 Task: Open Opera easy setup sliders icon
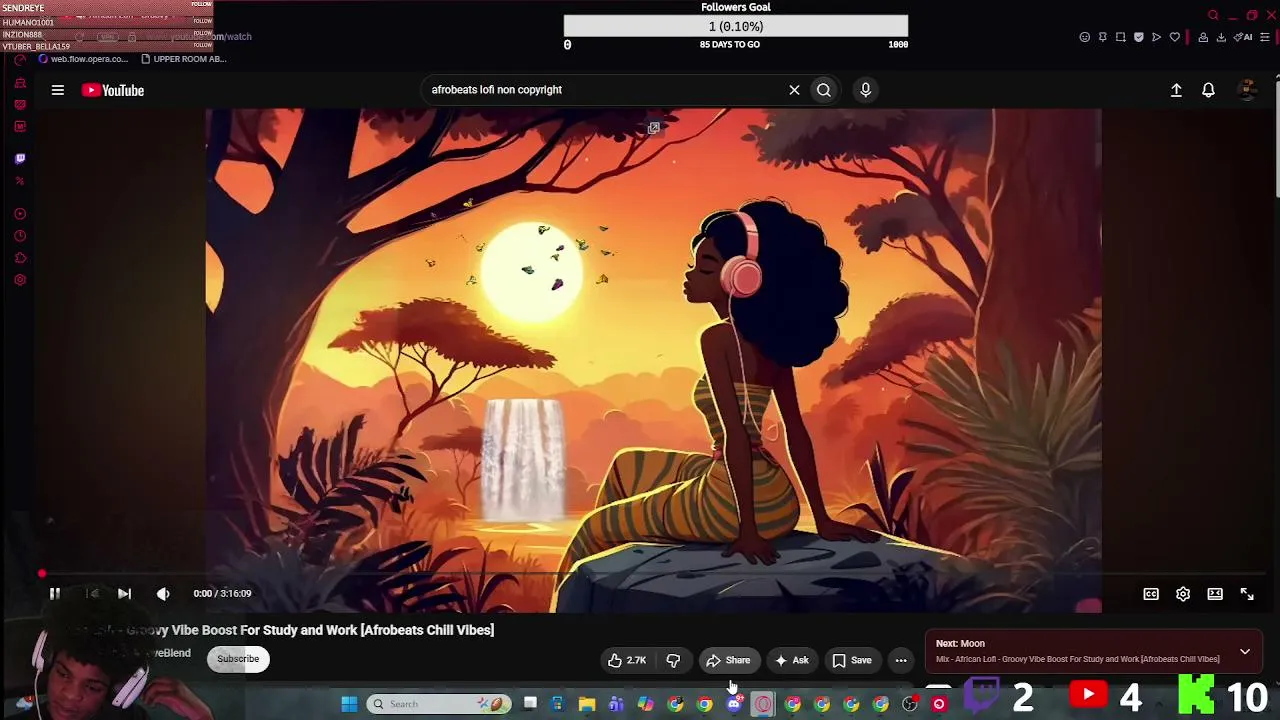1265,37
